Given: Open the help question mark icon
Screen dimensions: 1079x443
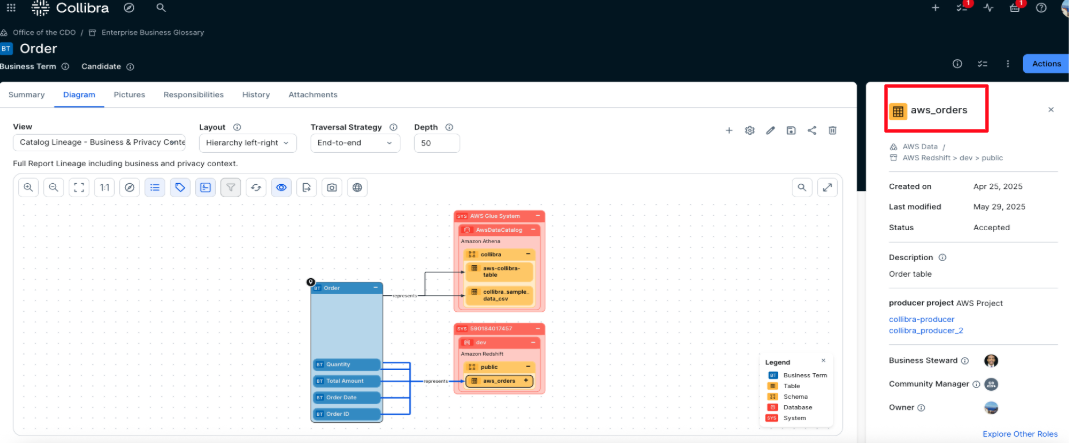Looking at the screenshot, I should pos(1041,8).
